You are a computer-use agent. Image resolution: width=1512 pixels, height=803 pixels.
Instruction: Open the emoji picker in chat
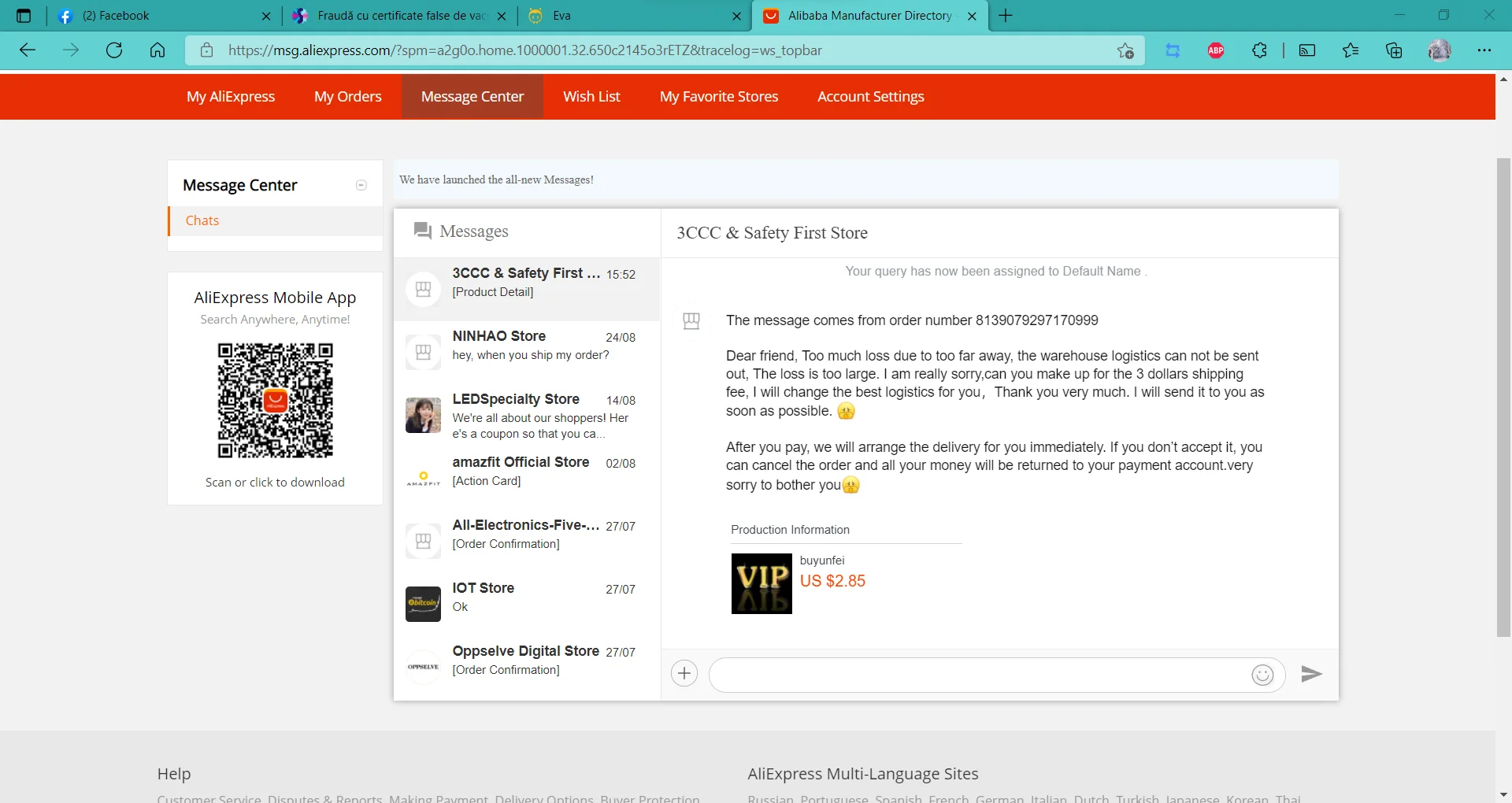(x=1262, y=675)
